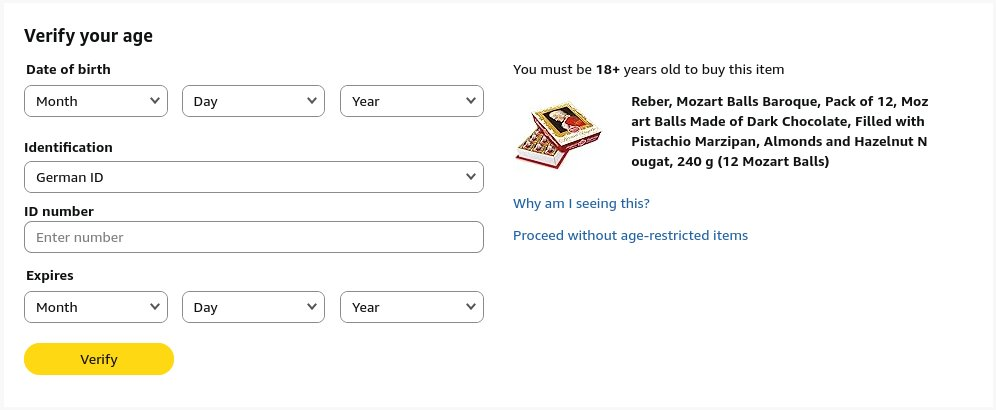Open the Expires Day dropdown
The width and height of the screenshot is (996, 410).
(x=253, y=307)
